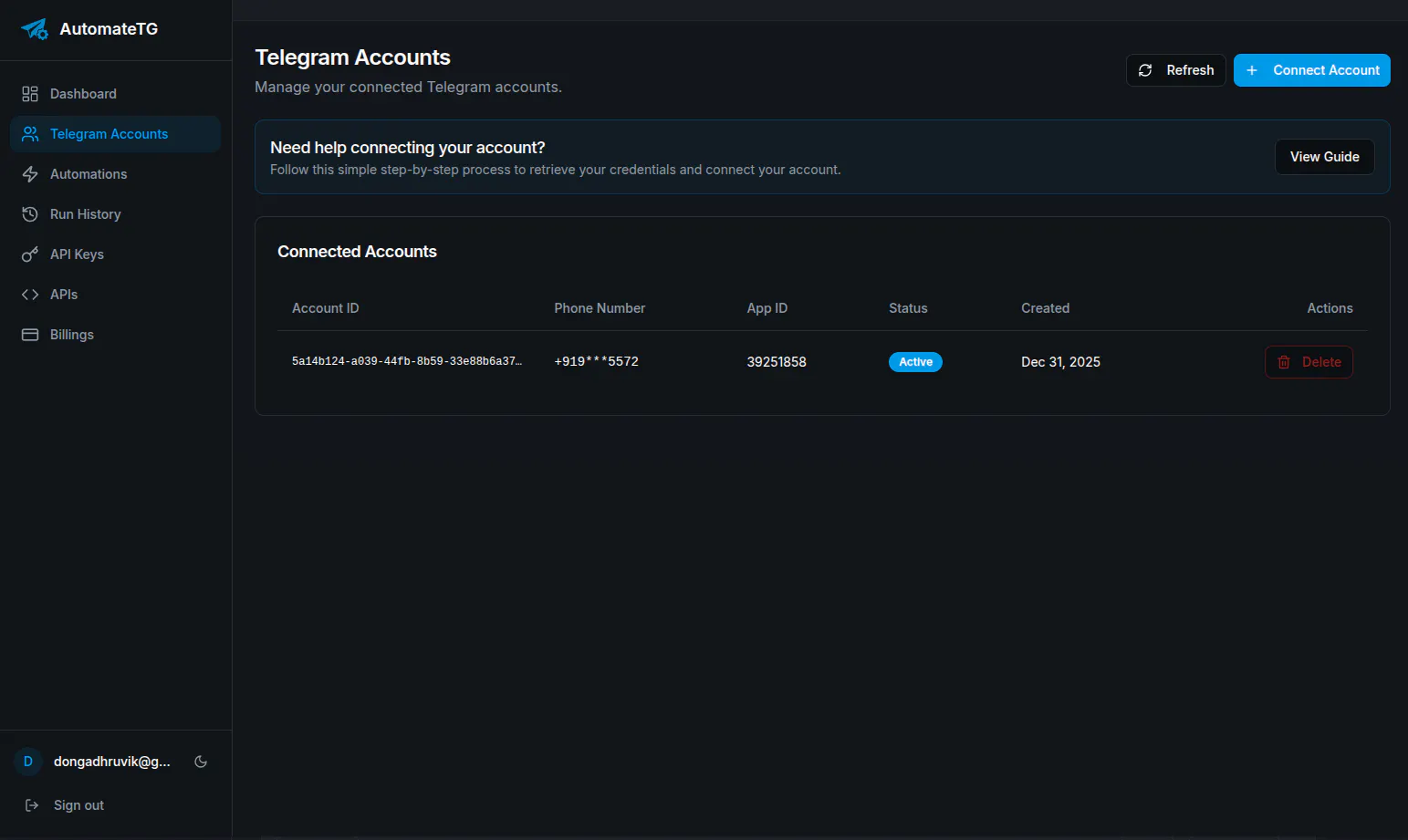The image size is (1408, 840).
Task: Click the user avatar letter D
Action: pos(28,762)
